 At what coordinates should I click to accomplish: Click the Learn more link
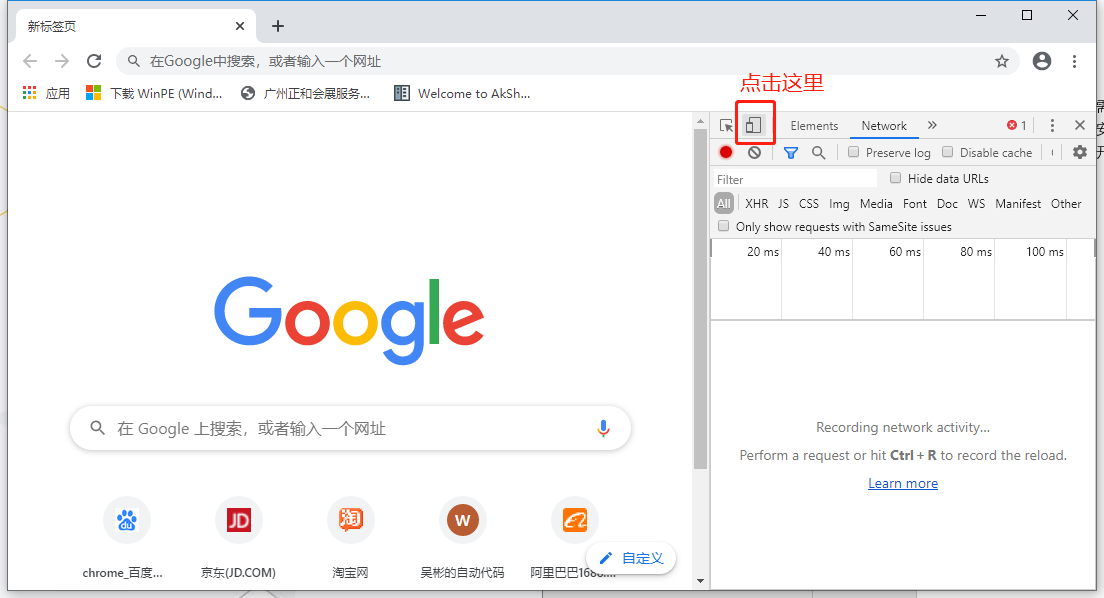(x=902, y=483)
